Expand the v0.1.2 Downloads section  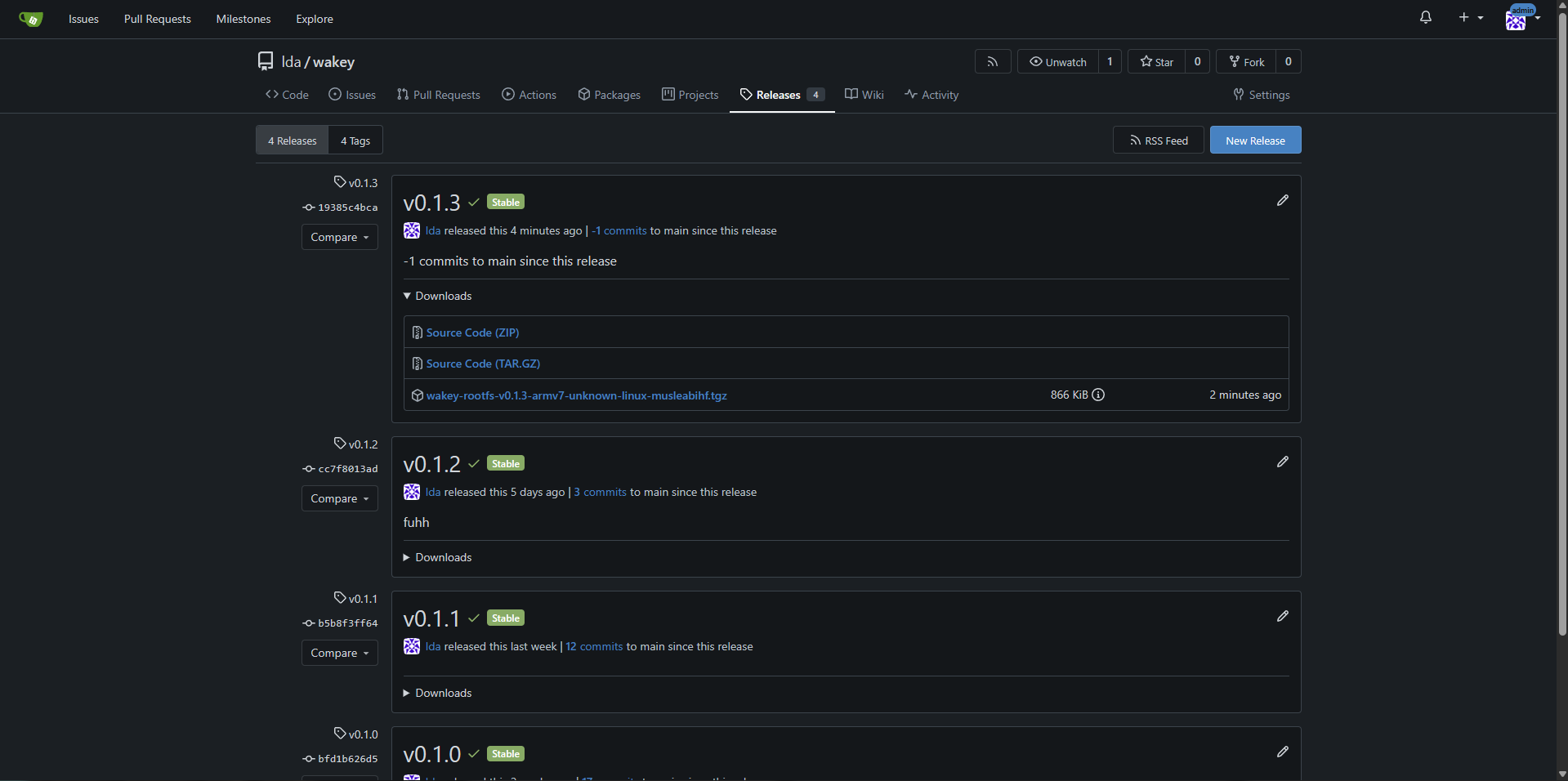pyautogui.click(x=437, y=557)
